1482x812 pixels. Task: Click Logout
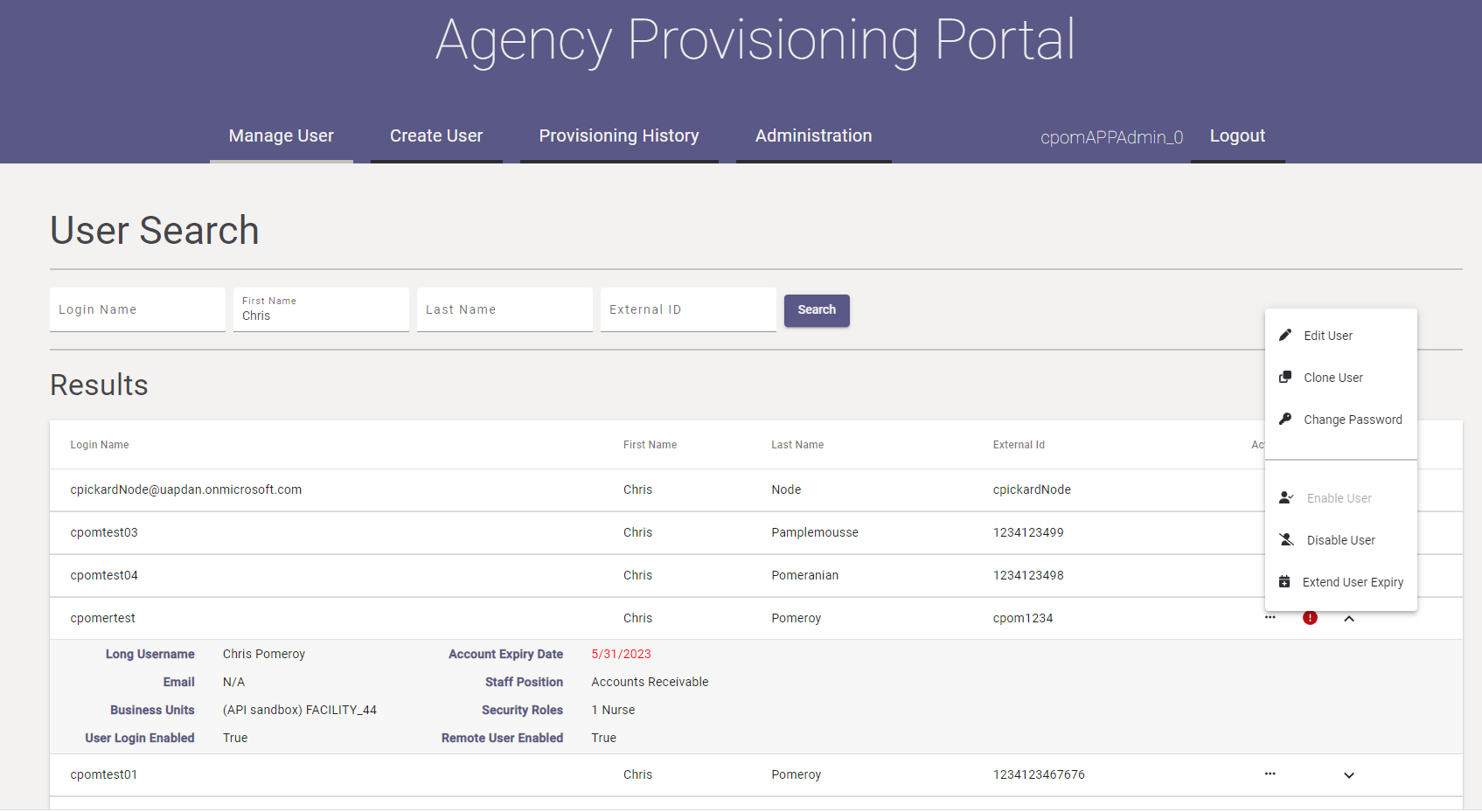click(1237, 135)
